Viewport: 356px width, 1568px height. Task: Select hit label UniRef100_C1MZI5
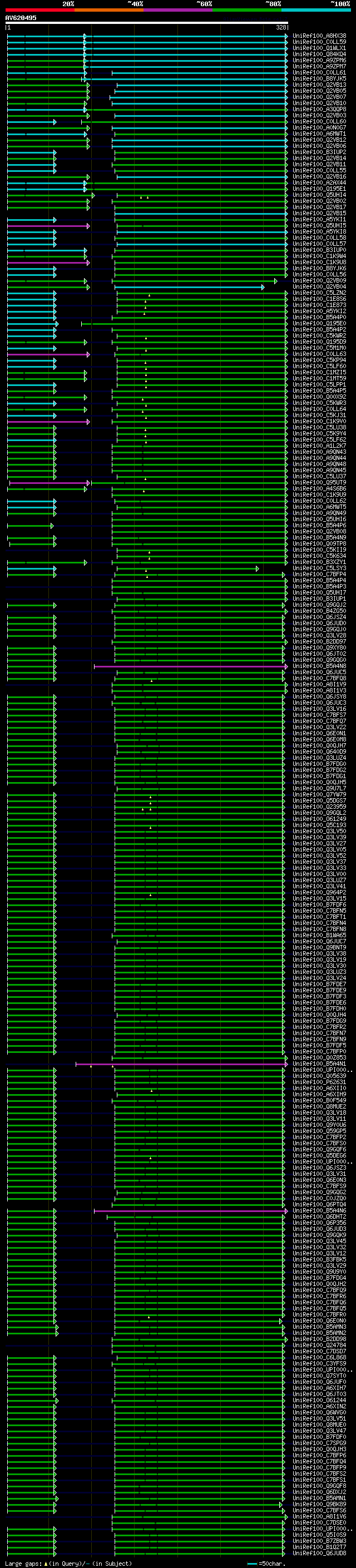pos(319,373)
